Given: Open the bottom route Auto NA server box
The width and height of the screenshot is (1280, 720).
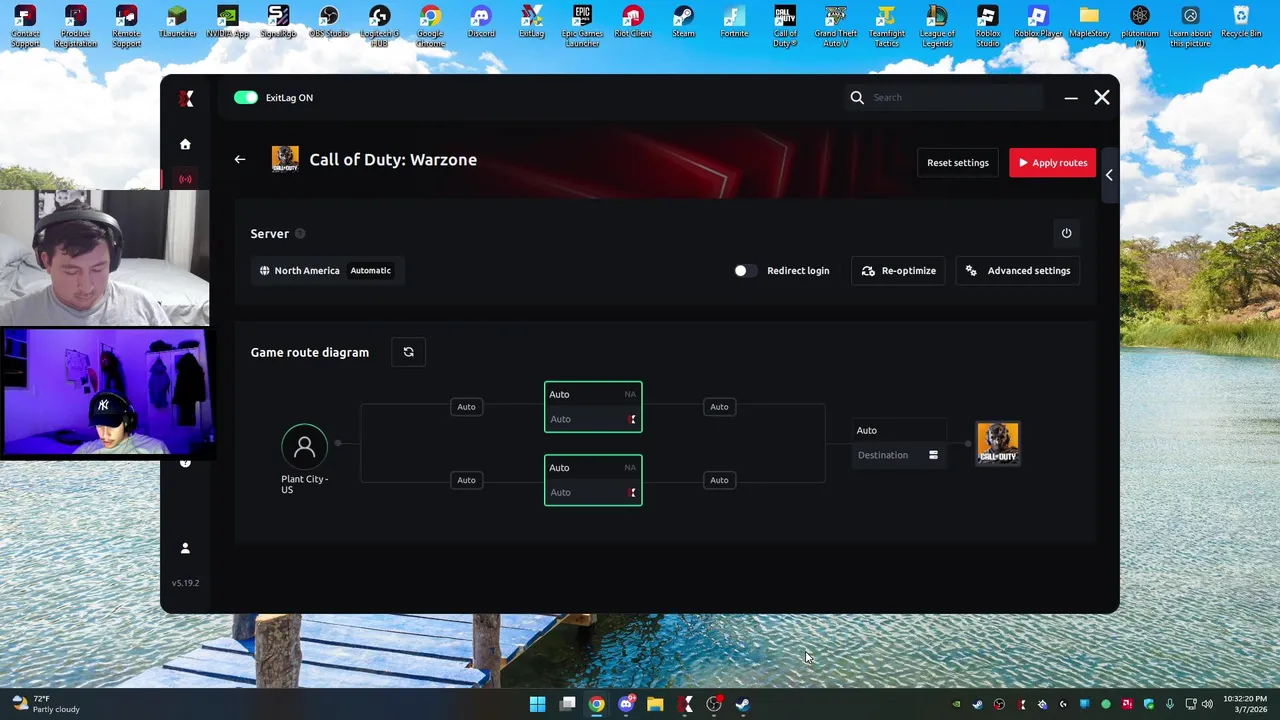Looking at the screenshot, I should 593,480.
